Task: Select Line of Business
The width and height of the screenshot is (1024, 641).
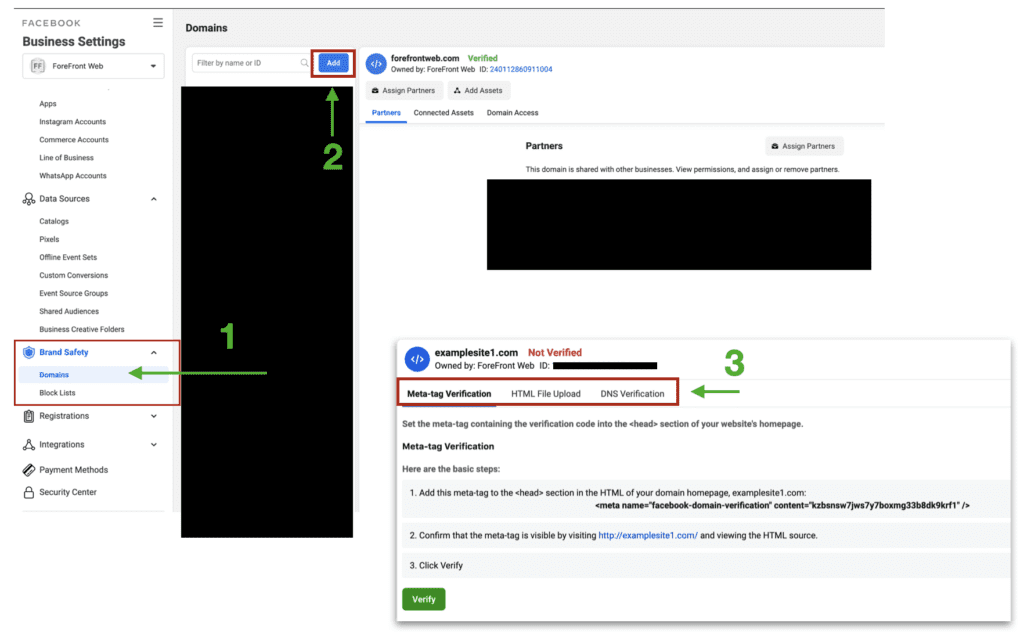Action: coord(66,158)
